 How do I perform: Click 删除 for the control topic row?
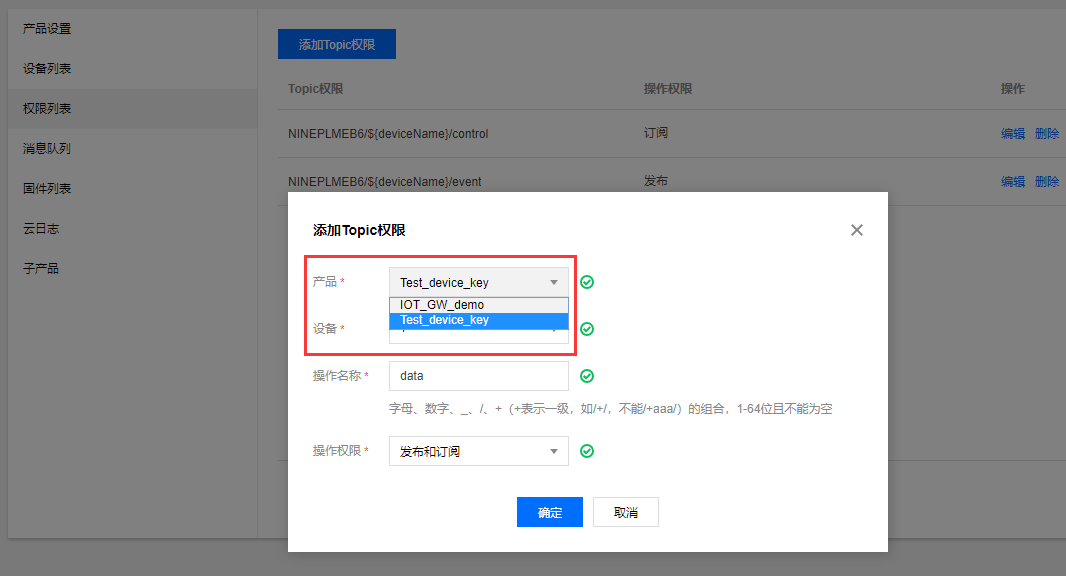click(1047, 133)
